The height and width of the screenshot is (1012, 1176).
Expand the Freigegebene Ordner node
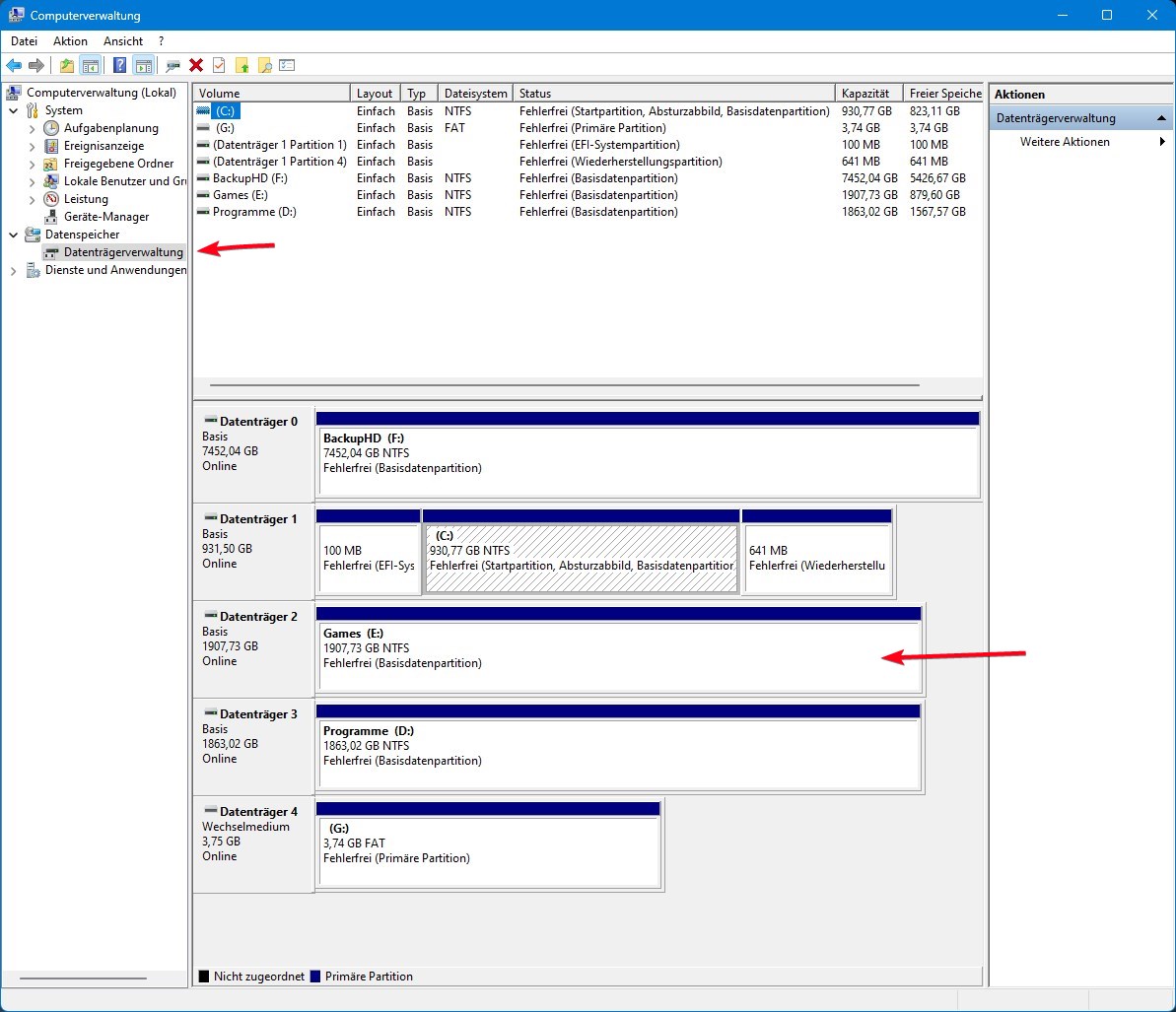click(x=32, y=164)
